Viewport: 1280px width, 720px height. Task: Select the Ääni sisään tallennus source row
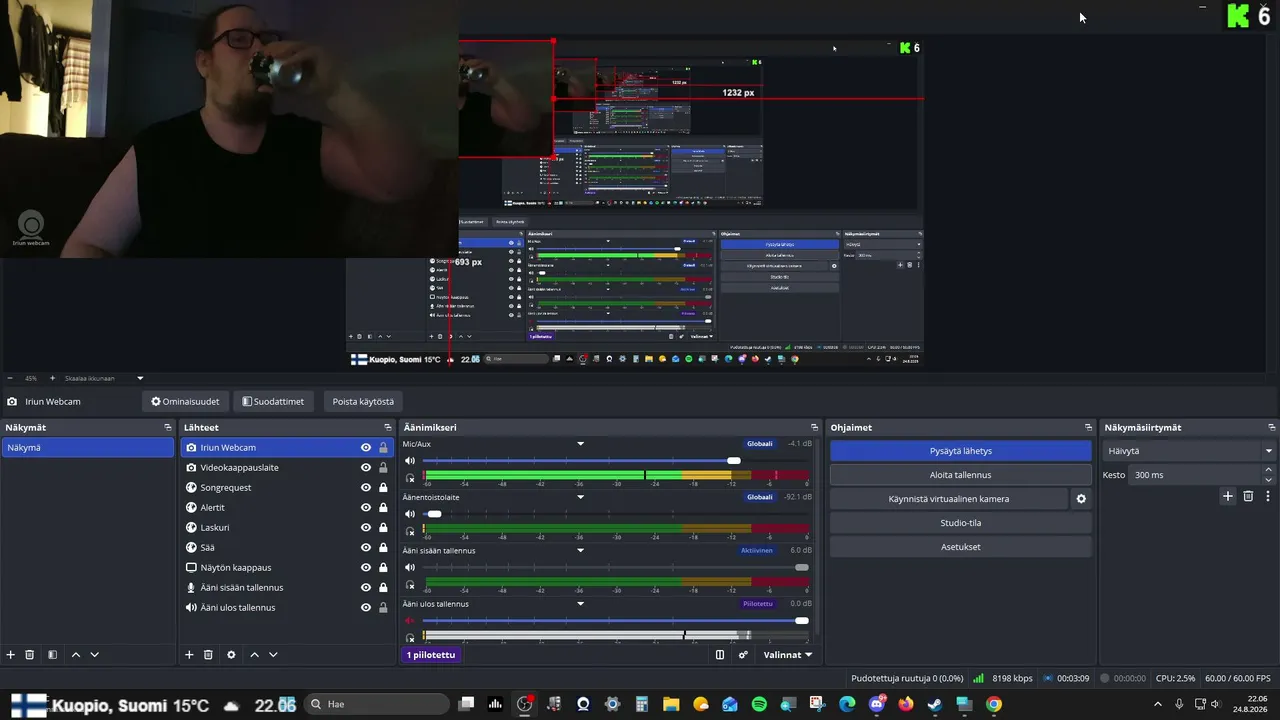(288, 588)
